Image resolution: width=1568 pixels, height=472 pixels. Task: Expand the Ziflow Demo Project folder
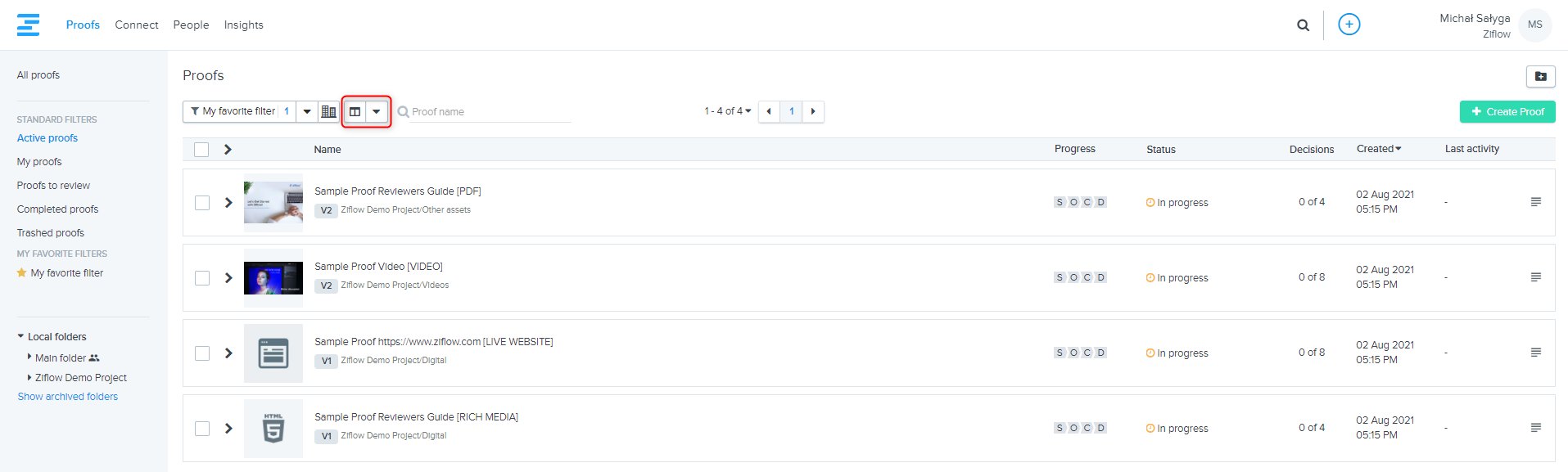tap(29, 377)
